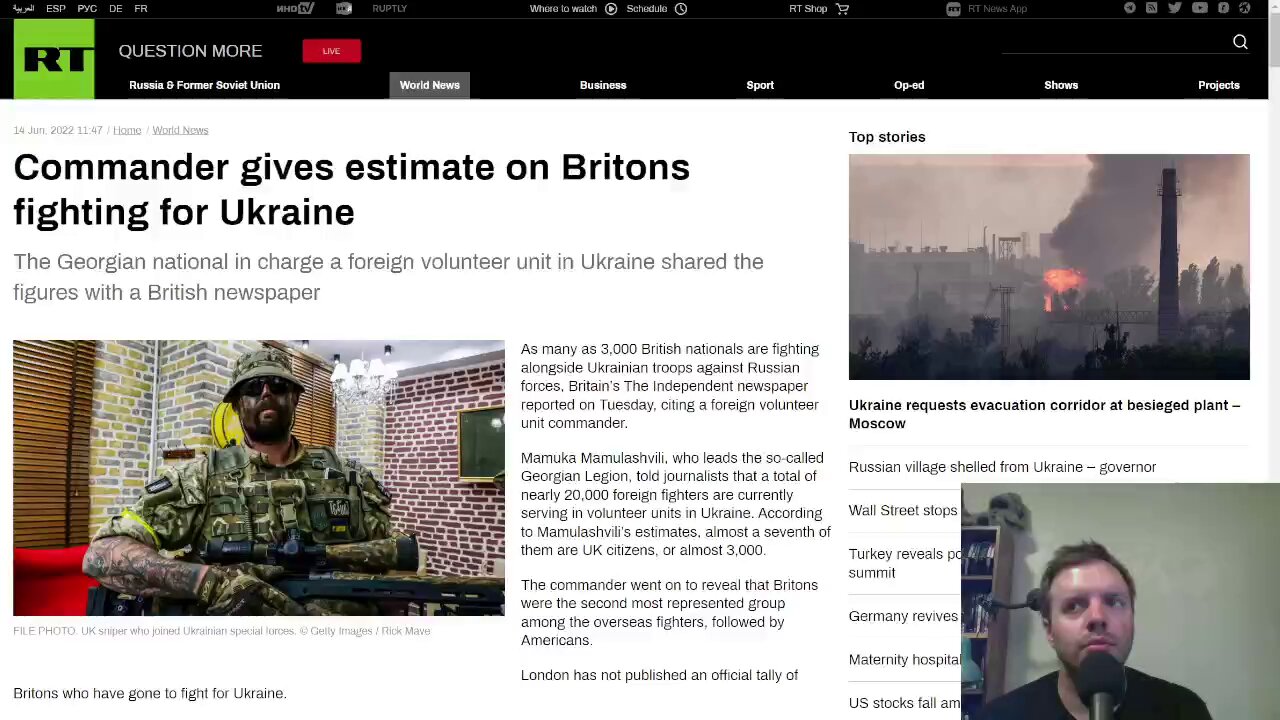The image size is (1280, 720).
Task: Click the Where to watch play icon
Action: 611,8
